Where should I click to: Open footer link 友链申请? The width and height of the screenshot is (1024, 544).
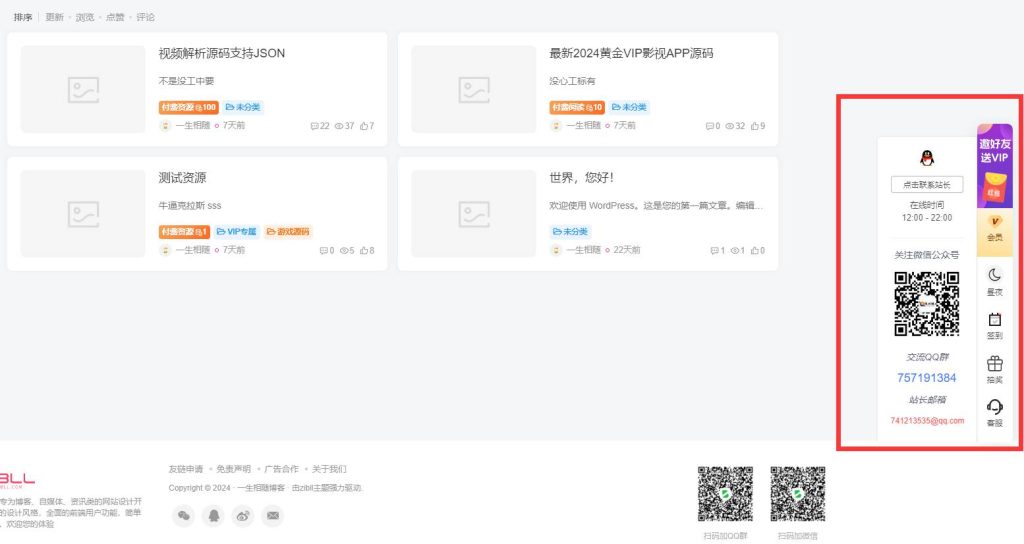point(185,469)
